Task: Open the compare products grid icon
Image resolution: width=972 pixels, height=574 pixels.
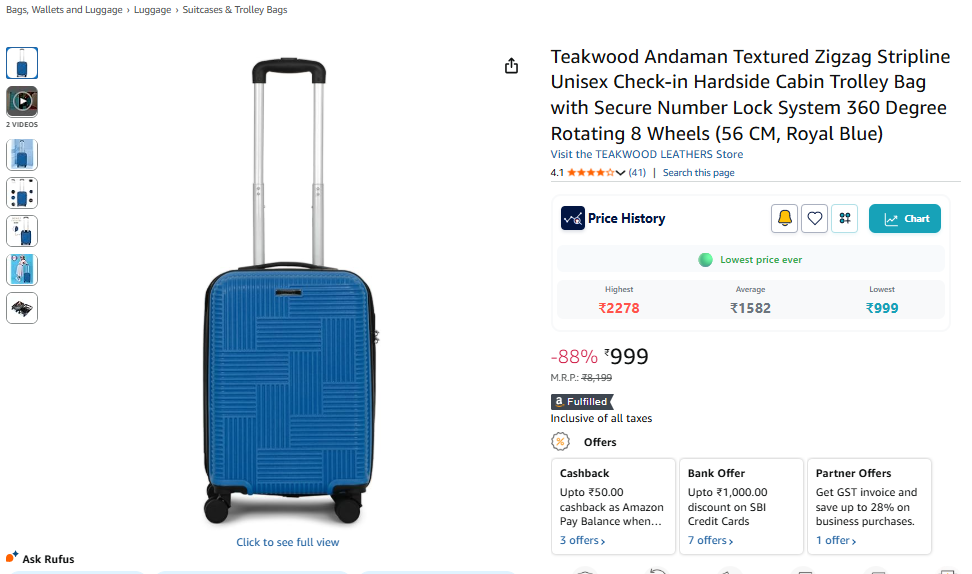Action: click(x=844, y=218)
